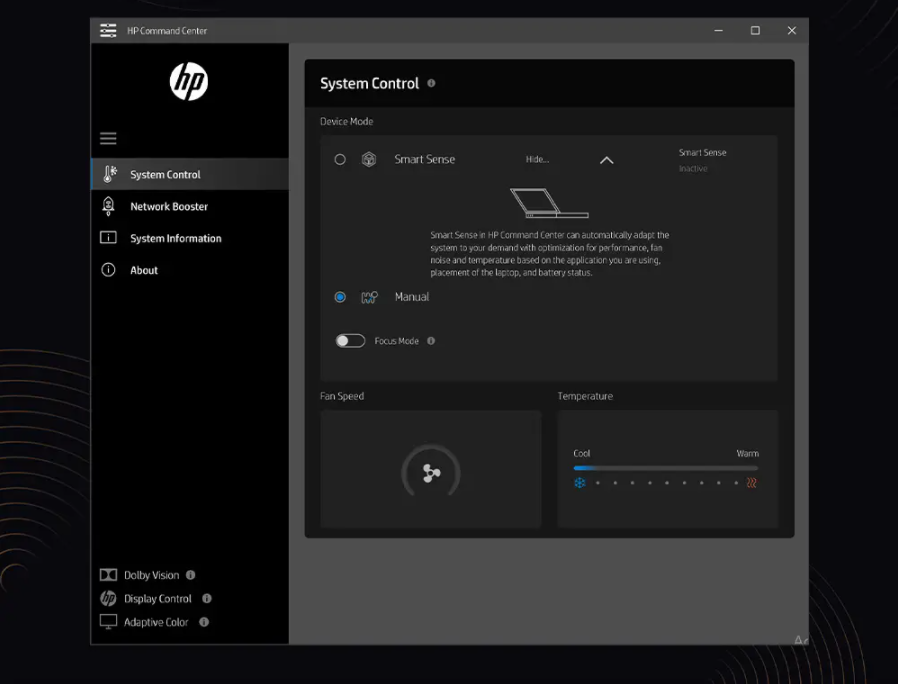898x684 pixels.
Task: Open the Network Booster page
Action: [169, 206]
